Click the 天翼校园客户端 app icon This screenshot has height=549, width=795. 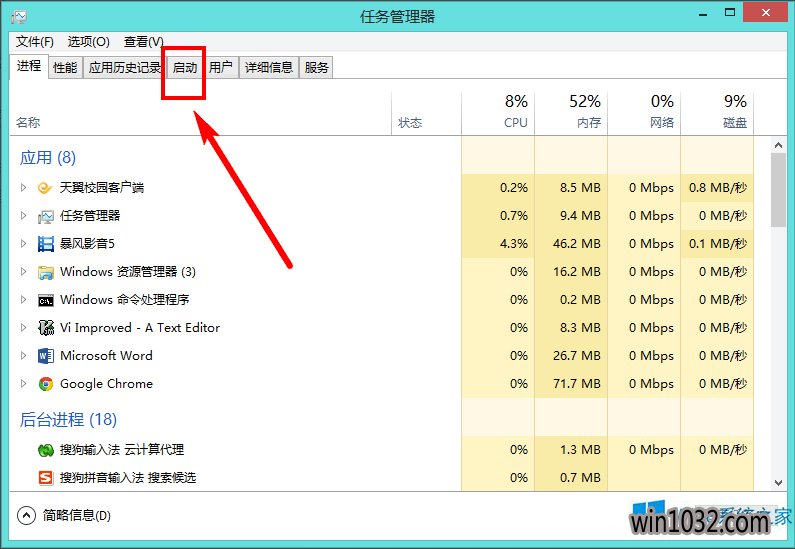point(45,187)
